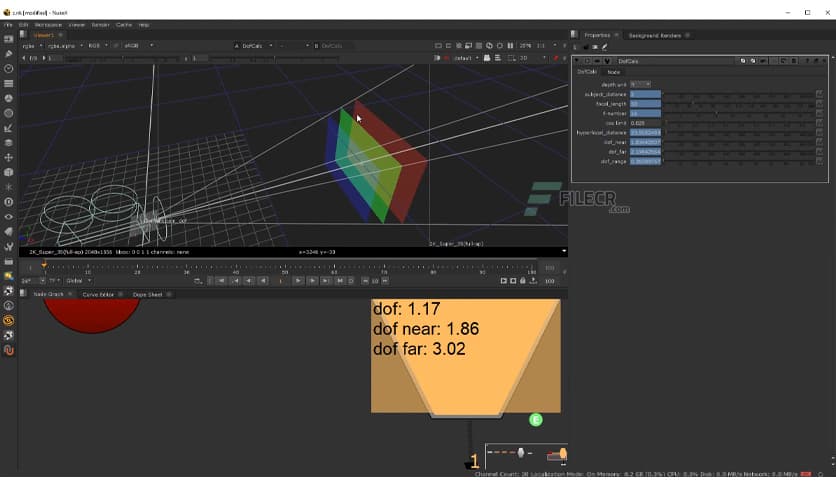836x484 pixels.
Task: Click the focal_length slider track
Action: 738,104
